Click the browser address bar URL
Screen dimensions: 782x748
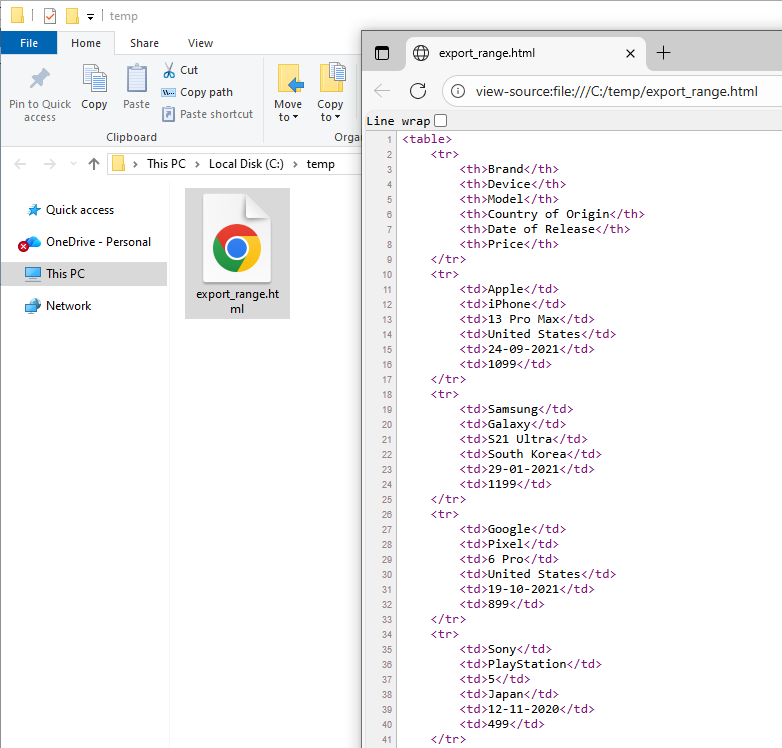click(616, 91)
